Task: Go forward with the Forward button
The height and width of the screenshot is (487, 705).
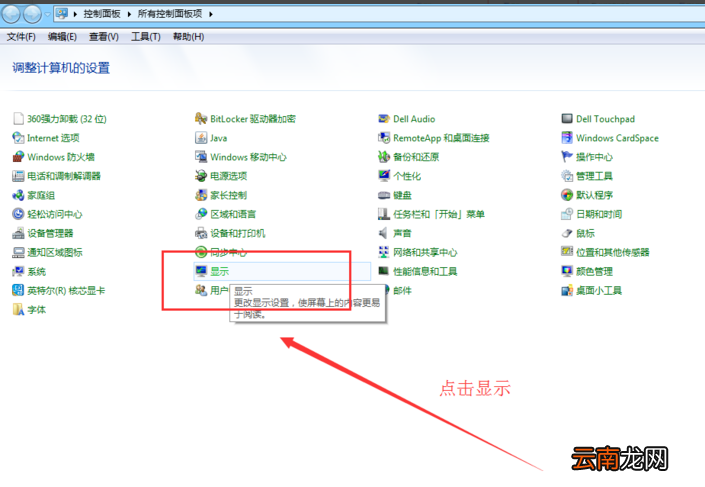Action: 32,14
